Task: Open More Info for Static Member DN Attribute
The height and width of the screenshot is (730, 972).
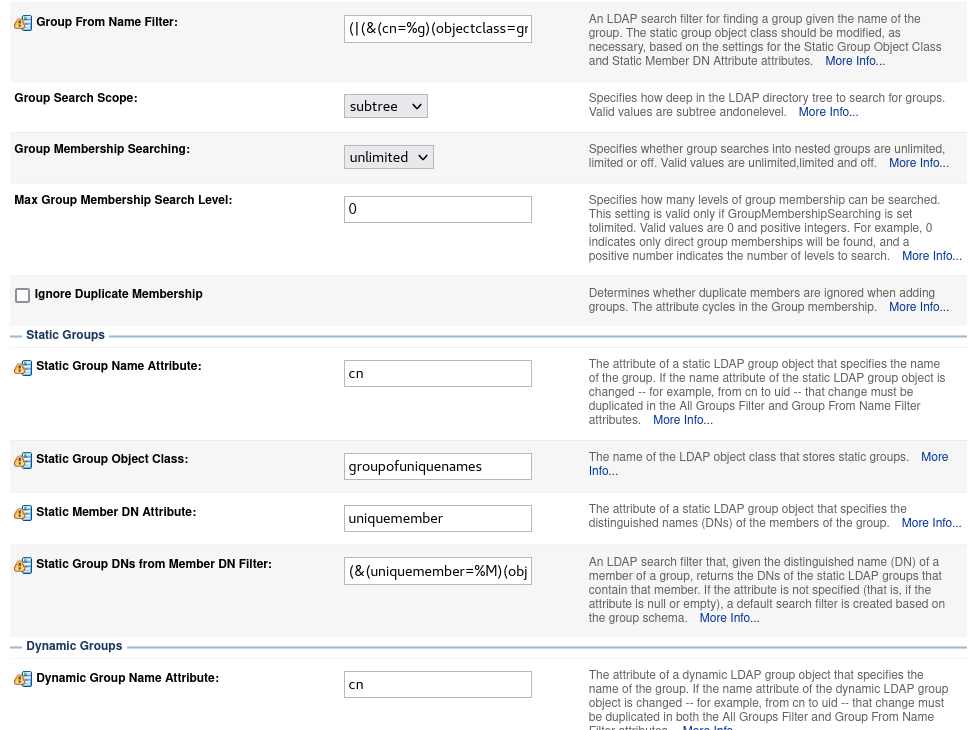Action: 930,523
